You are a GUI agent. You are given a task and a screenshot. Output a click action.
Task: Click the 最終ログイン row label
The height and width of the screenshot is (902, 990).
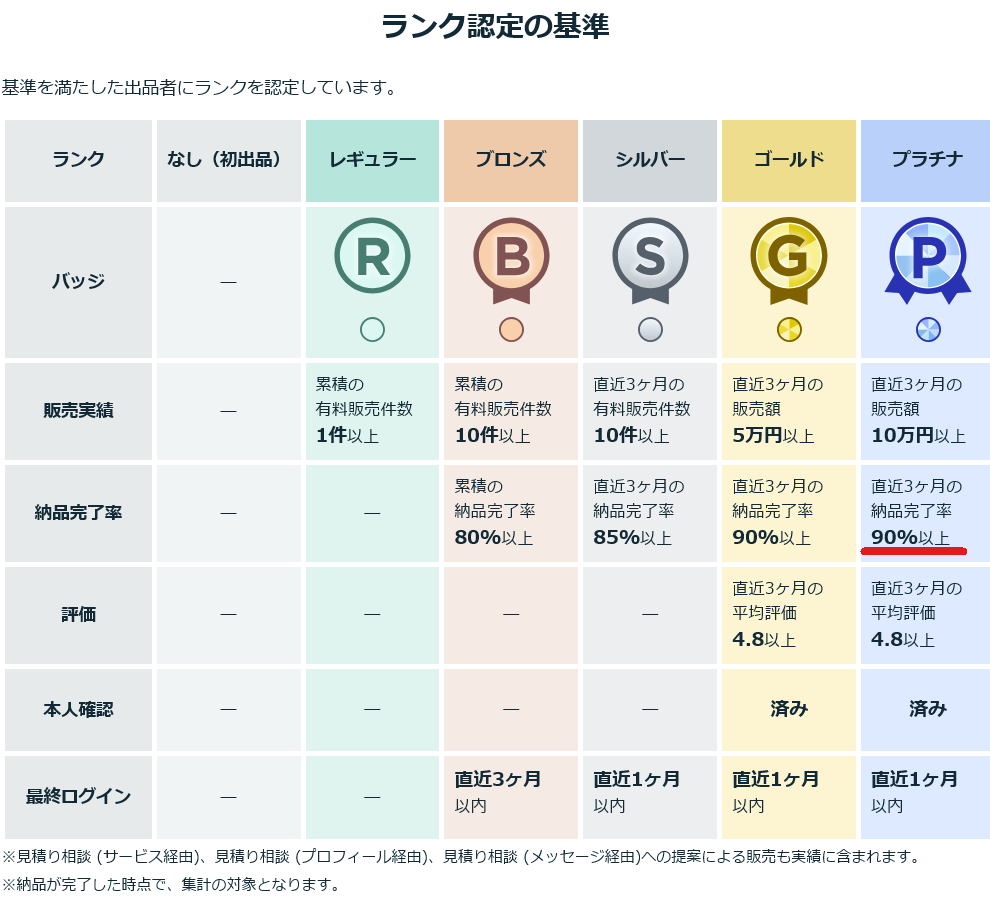[x=78, y=796]
